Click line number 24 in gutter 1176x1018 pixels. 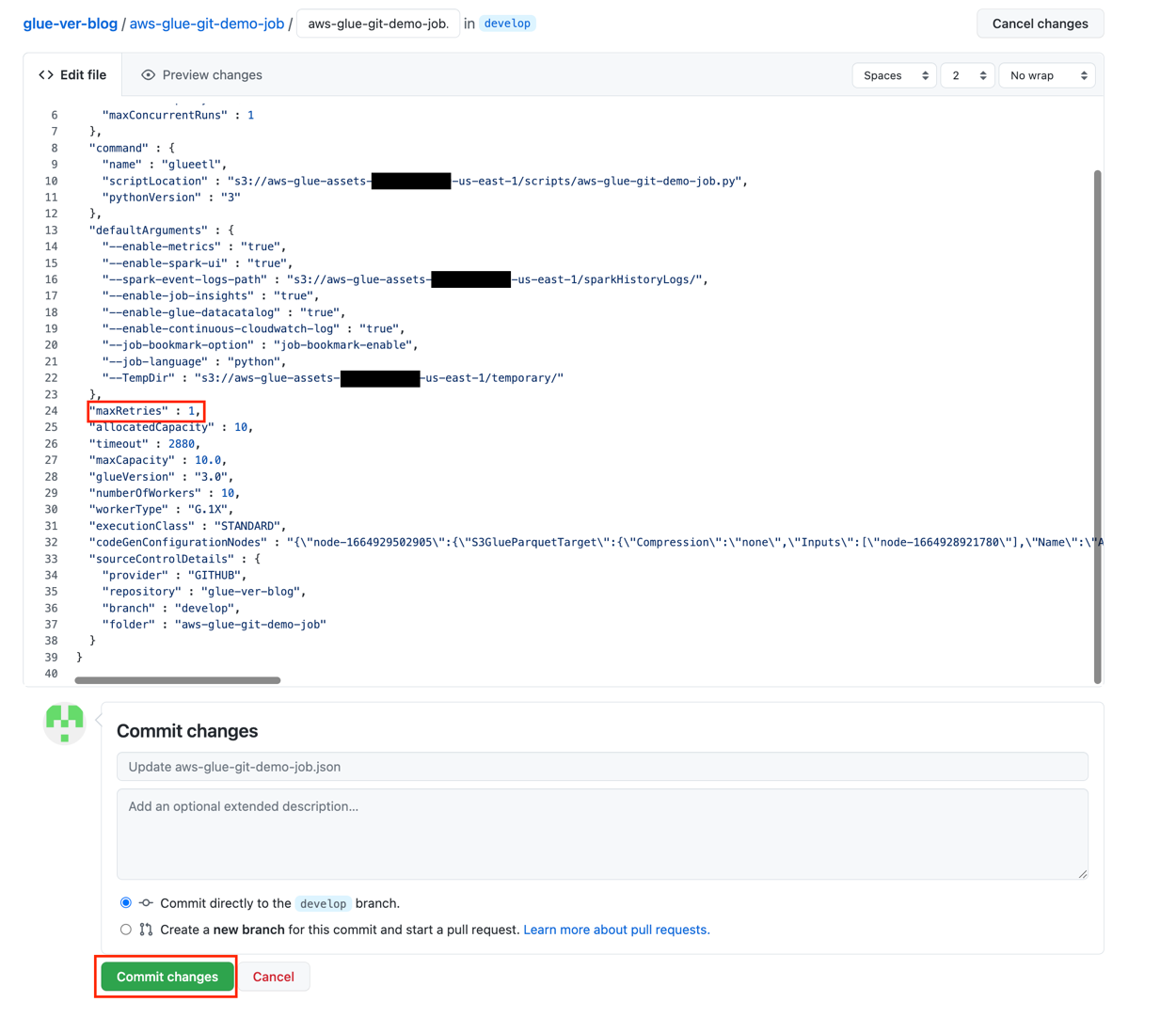[x=51, y=411]
